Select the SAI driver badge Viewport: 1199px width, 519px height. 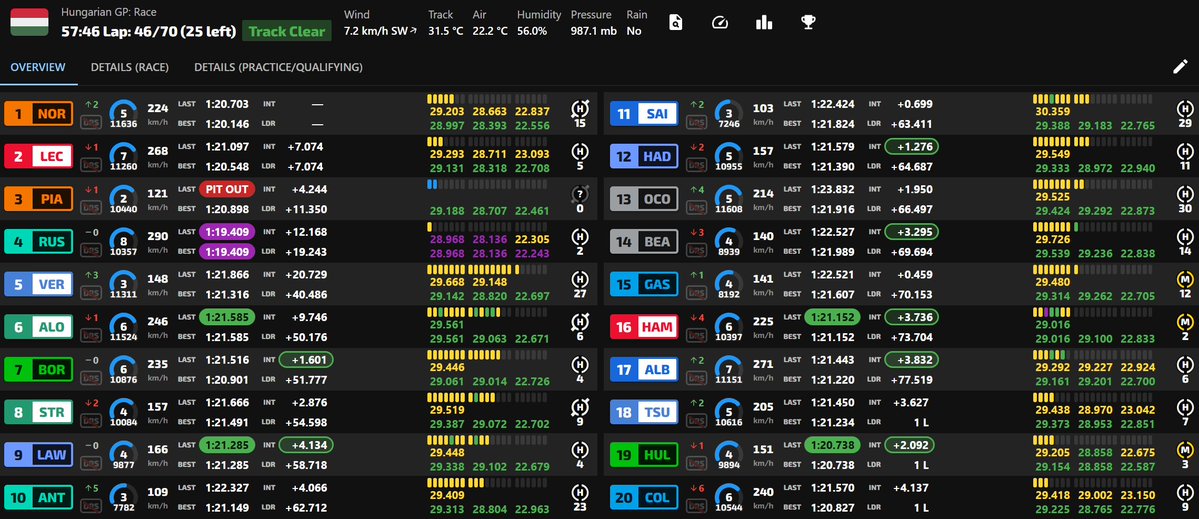point(645,114)
